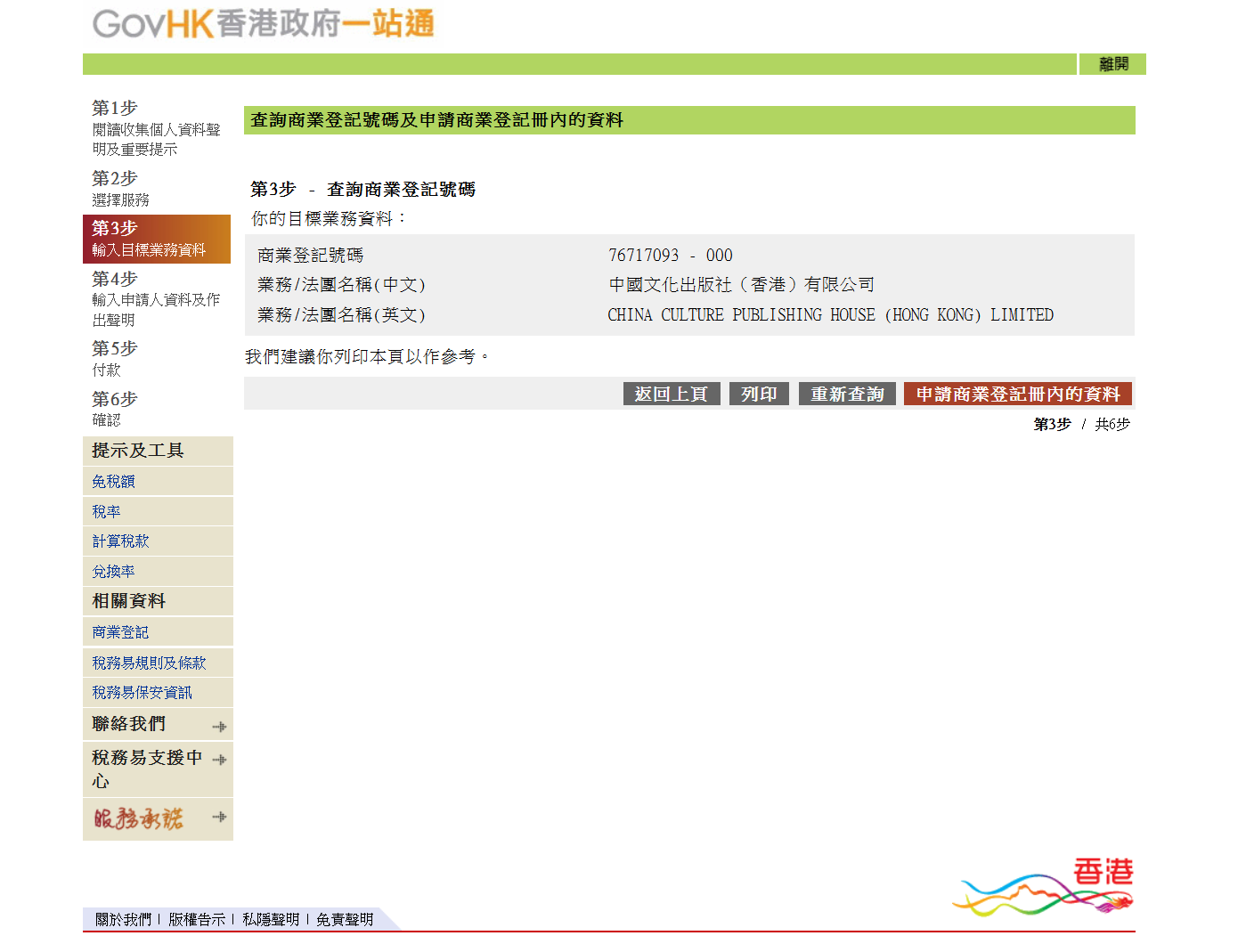Image resolution: width=1246 pixels, height=952 pixels.
Task: Click the 第3步 - 查詢商業登記號碼 heading
Action: click(x=362, y=190)
